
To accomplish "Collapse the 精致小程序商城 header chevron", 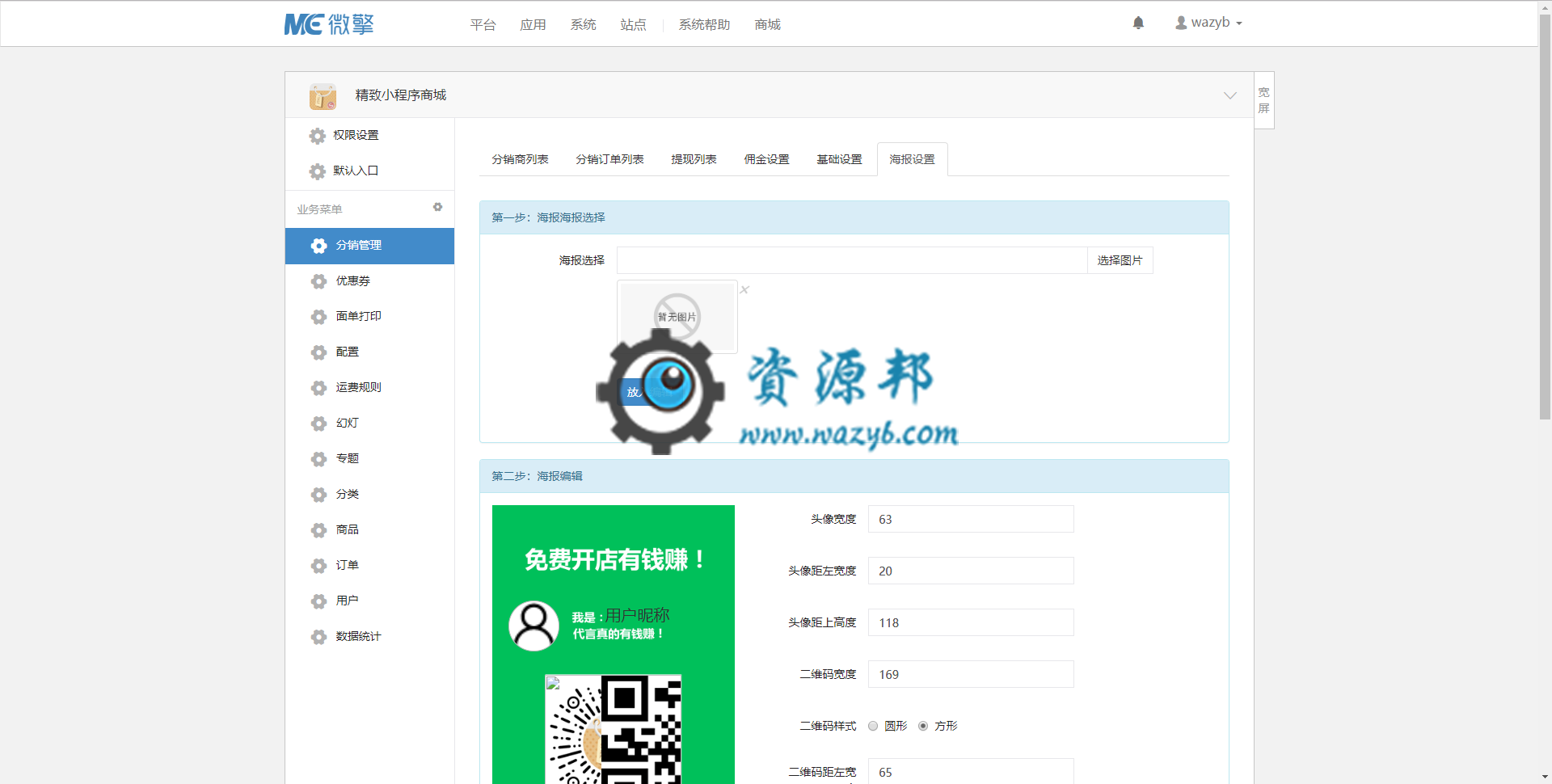I will click(x=1229, y=95).
